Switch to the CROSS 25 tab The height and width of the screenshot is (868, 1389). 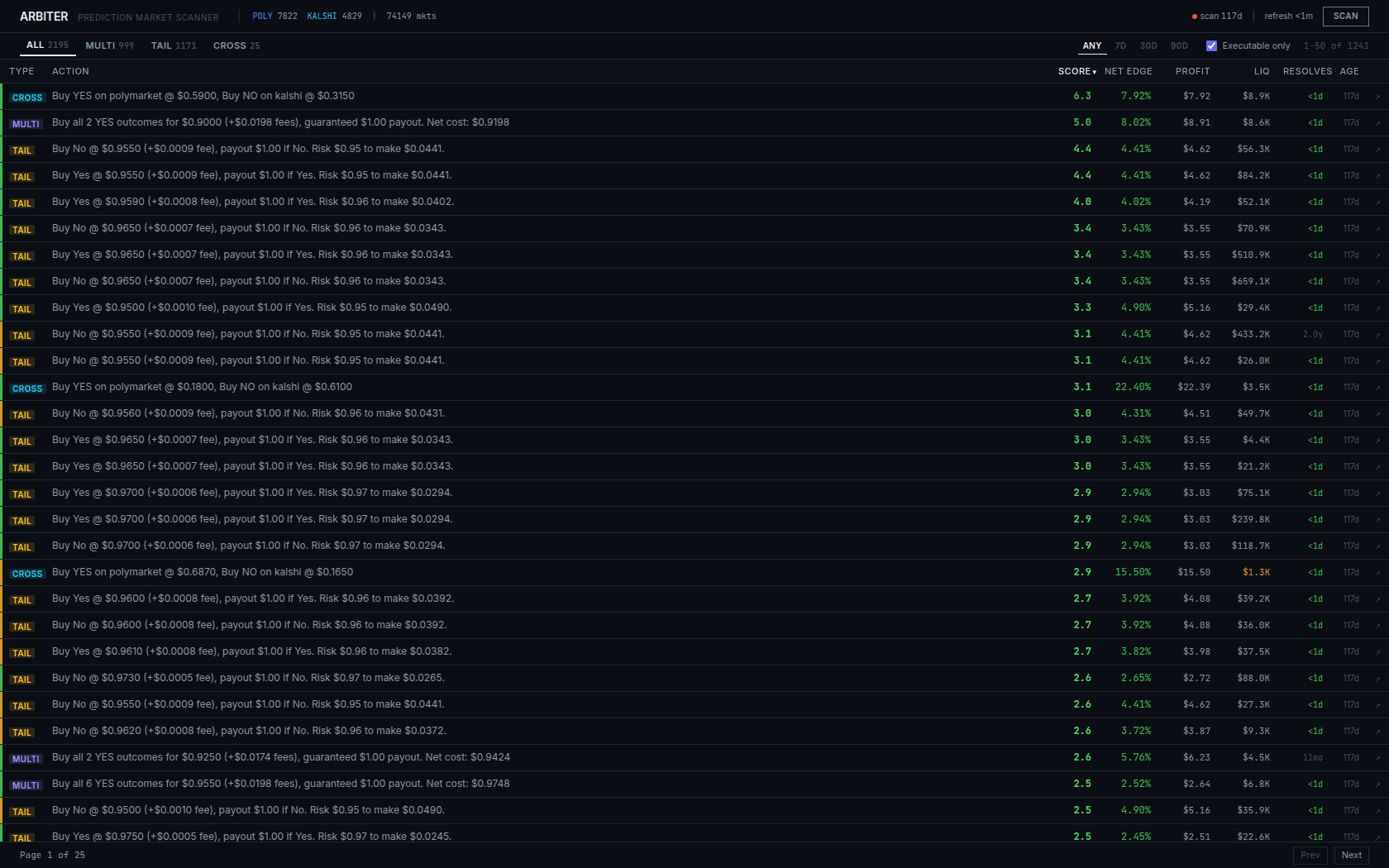[236, 45]
